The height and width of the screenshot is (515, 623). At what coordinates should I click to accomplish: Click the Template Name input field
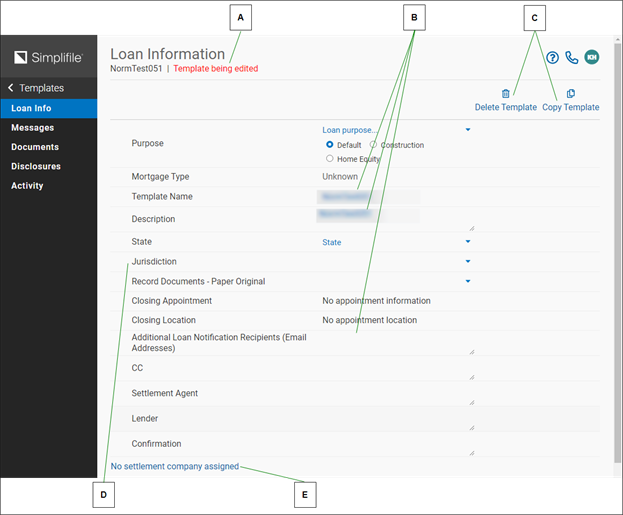click(368, 197)
